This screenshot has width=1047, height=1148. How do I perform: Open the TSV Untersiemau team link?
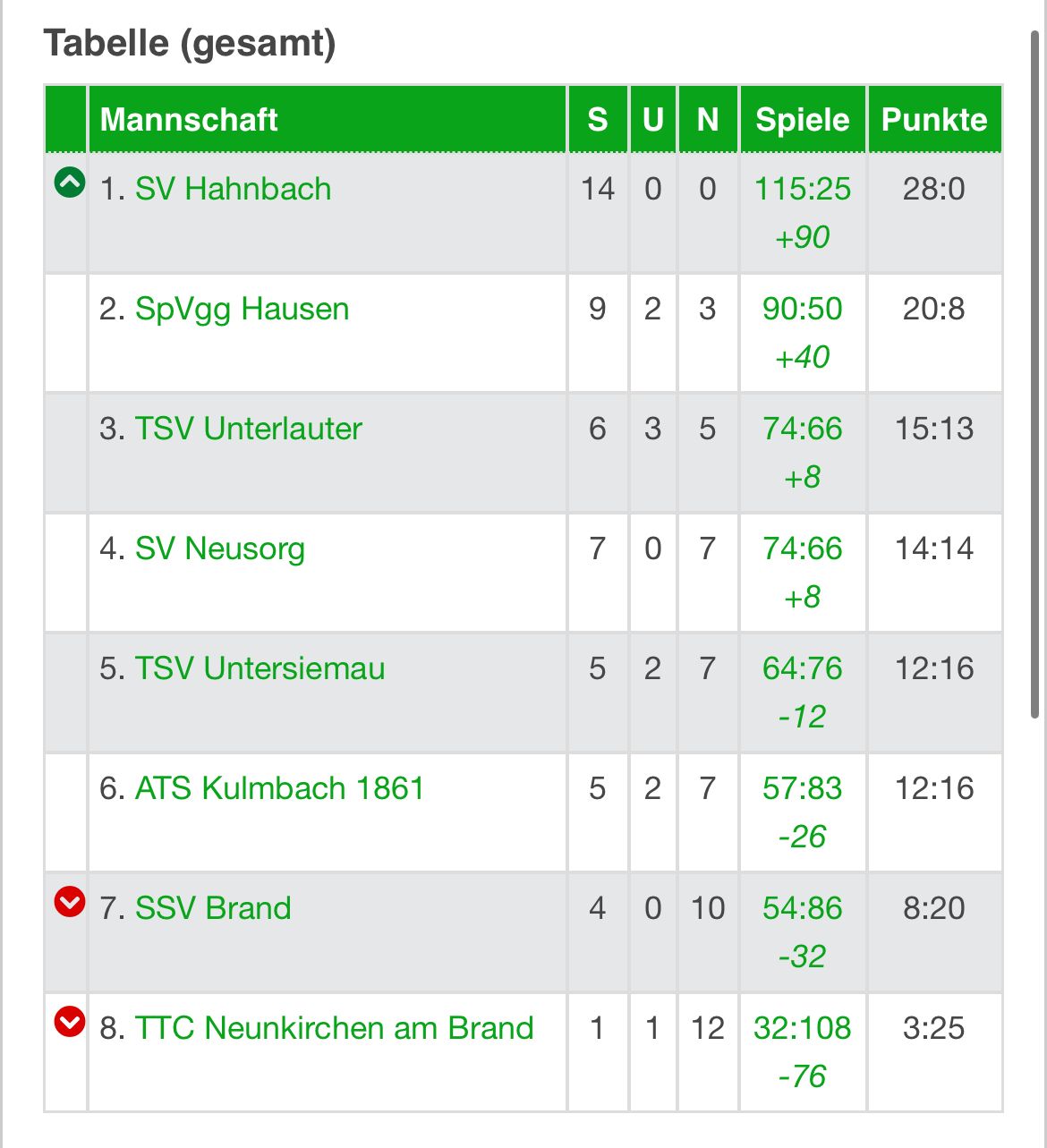(x=260, y=668)
